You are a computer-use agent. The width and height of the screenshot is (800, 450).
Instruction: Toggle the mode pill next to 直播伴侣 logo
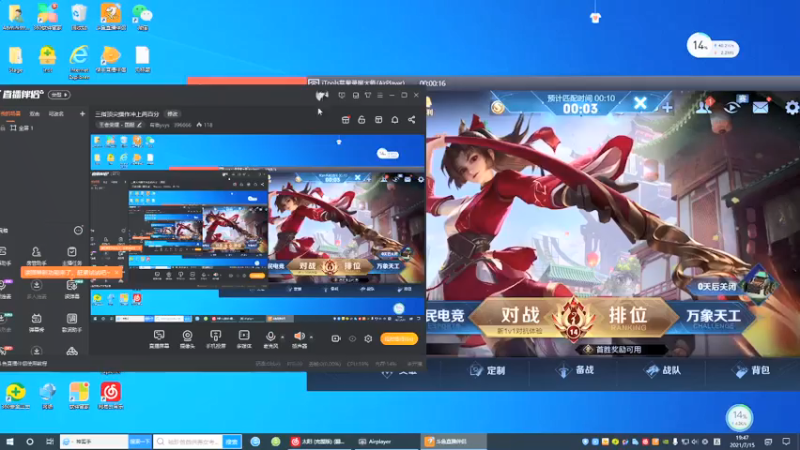[x=59, y=95]
